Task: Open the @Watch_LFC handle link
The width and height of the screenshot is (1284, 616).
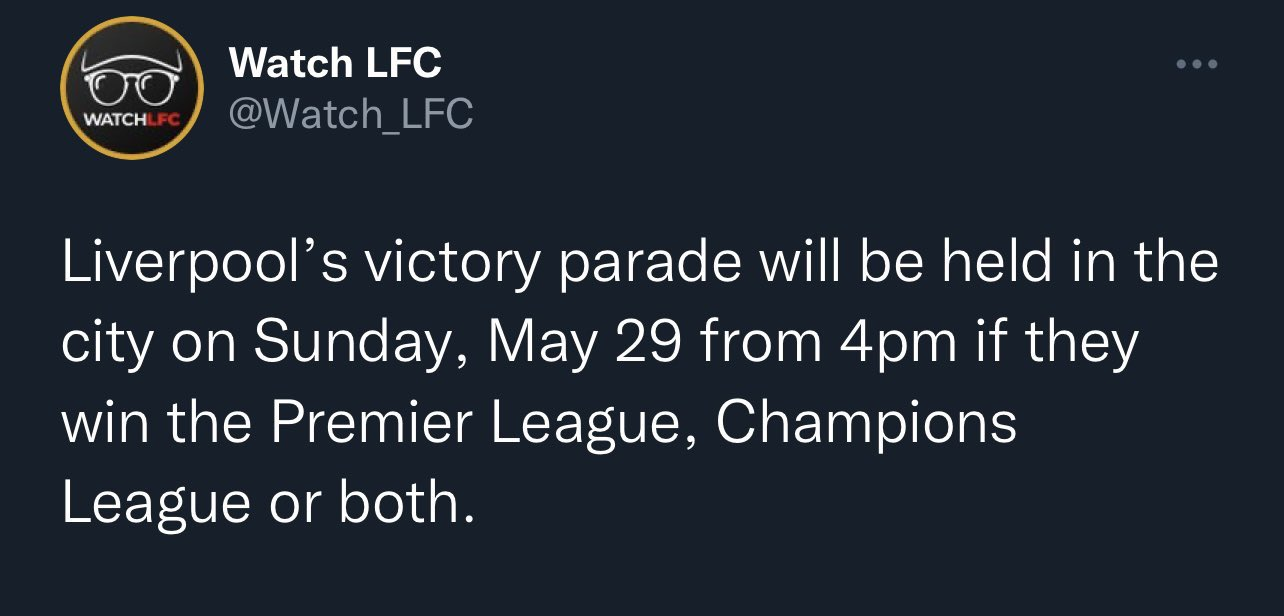Action: (351, 115)
